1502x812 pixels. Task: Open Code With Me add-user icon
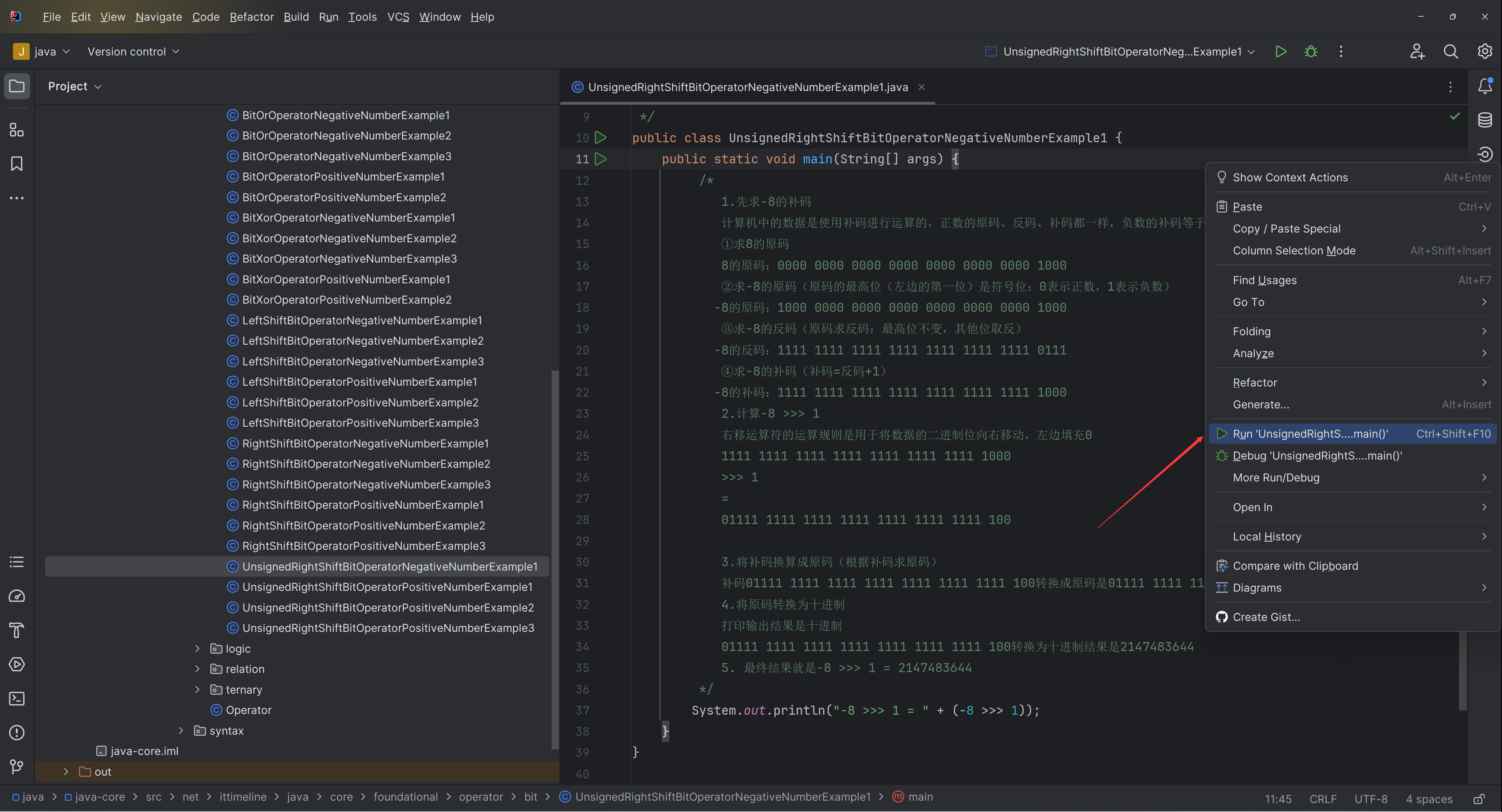point(1418,51)
